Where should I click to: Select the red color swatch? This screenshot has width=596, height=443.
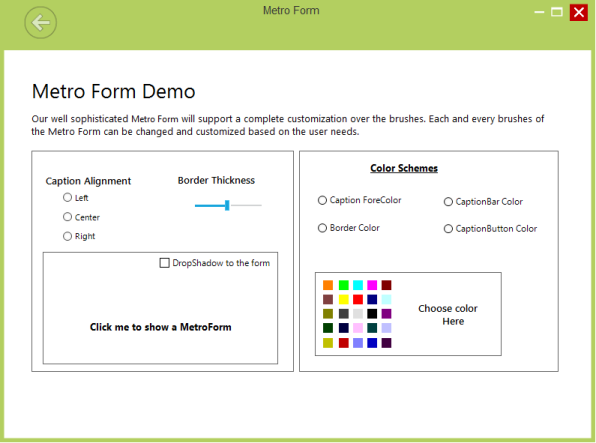(358, 299)
